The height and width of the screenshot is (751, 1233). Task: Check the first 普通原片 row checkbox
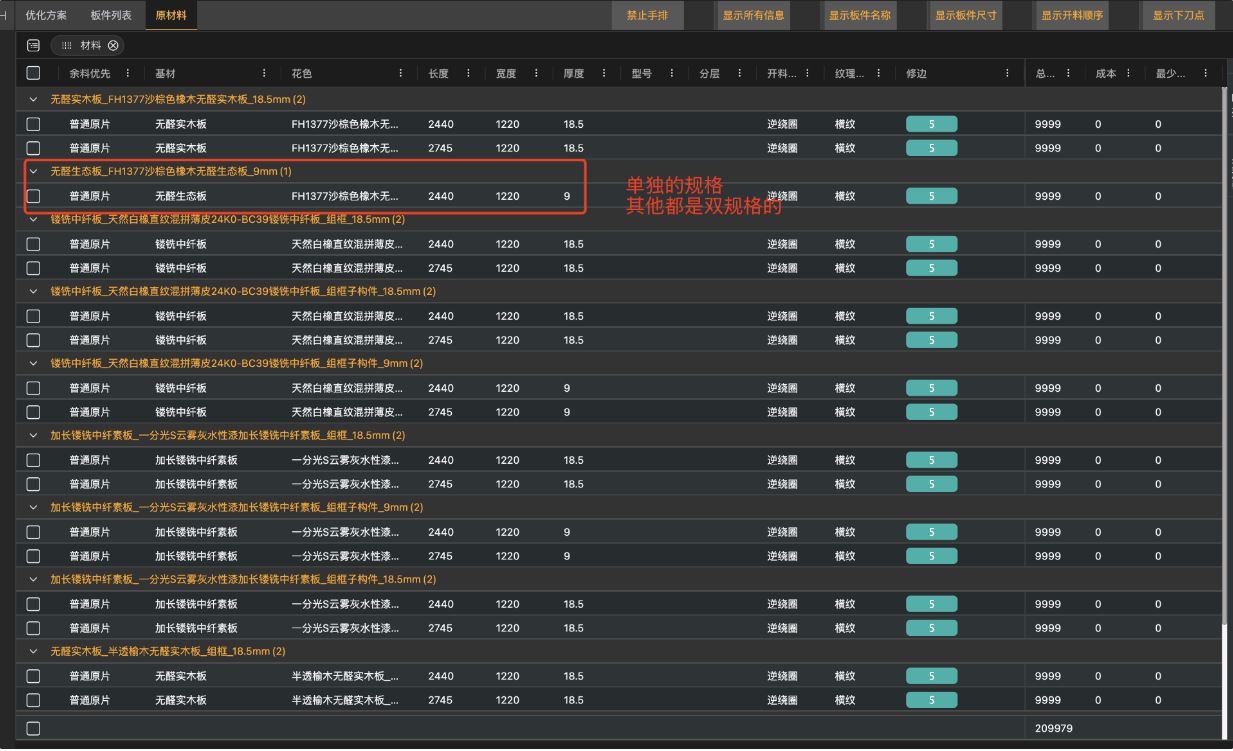[33, 124]
